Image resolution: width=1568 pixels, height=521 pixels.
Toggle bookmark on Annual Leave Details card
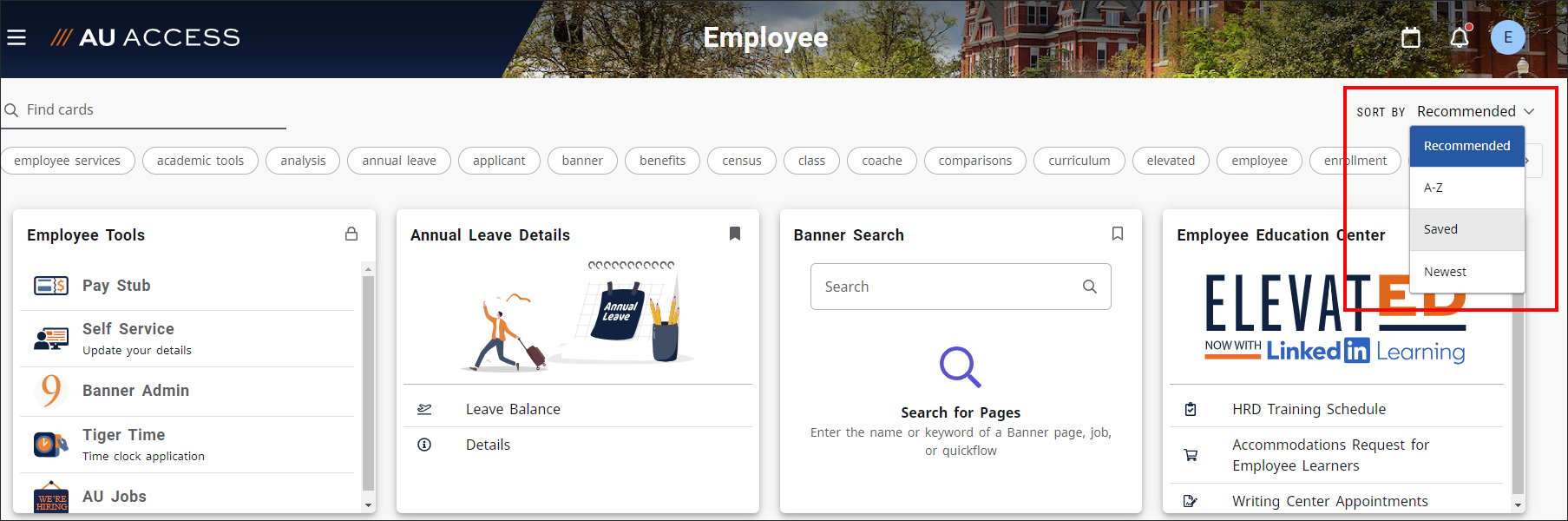(735, 234)
